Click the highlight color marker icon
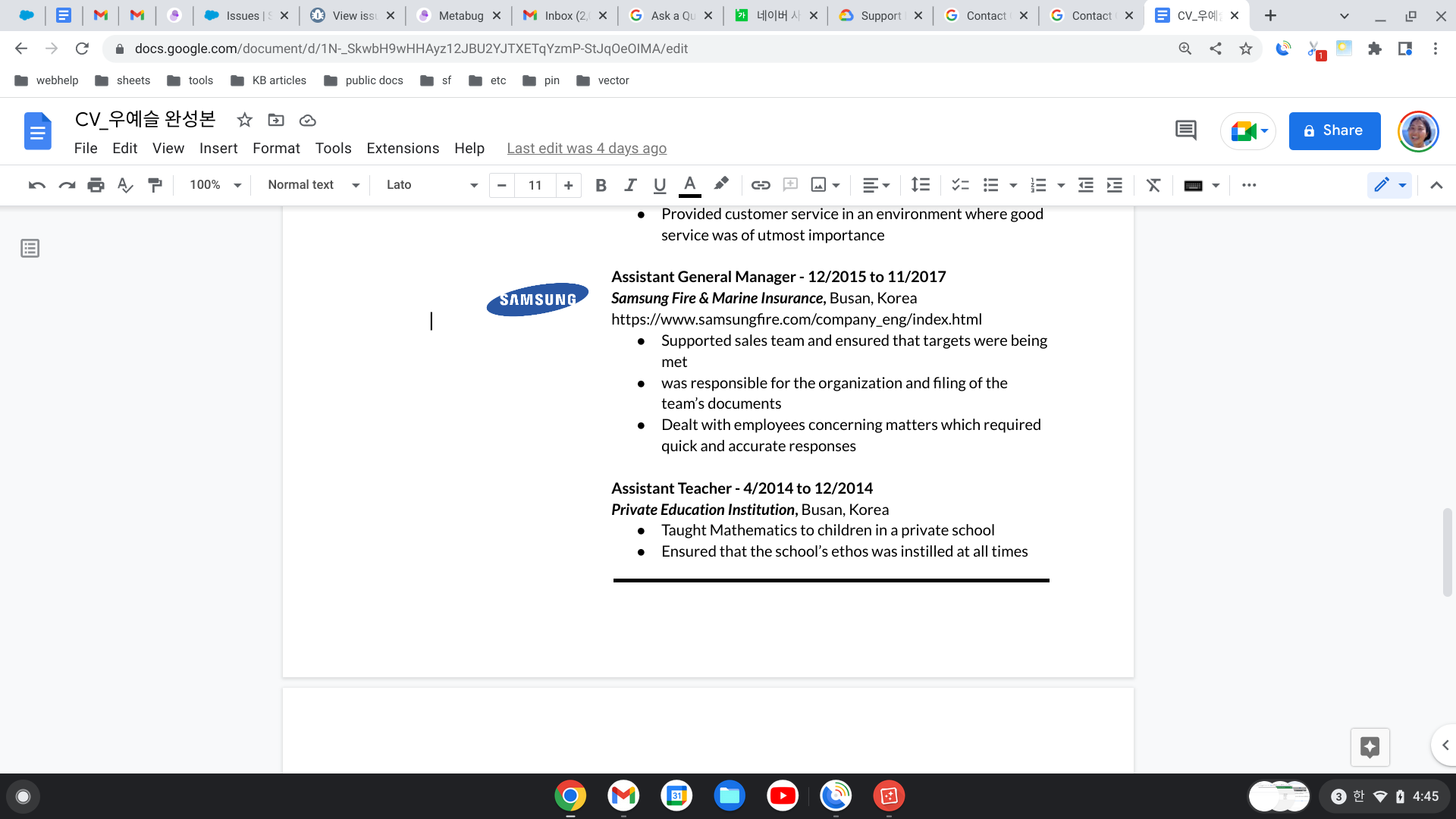Viewport: 1456px width, 819px height. pyautogui.click(x=721, y=184)
